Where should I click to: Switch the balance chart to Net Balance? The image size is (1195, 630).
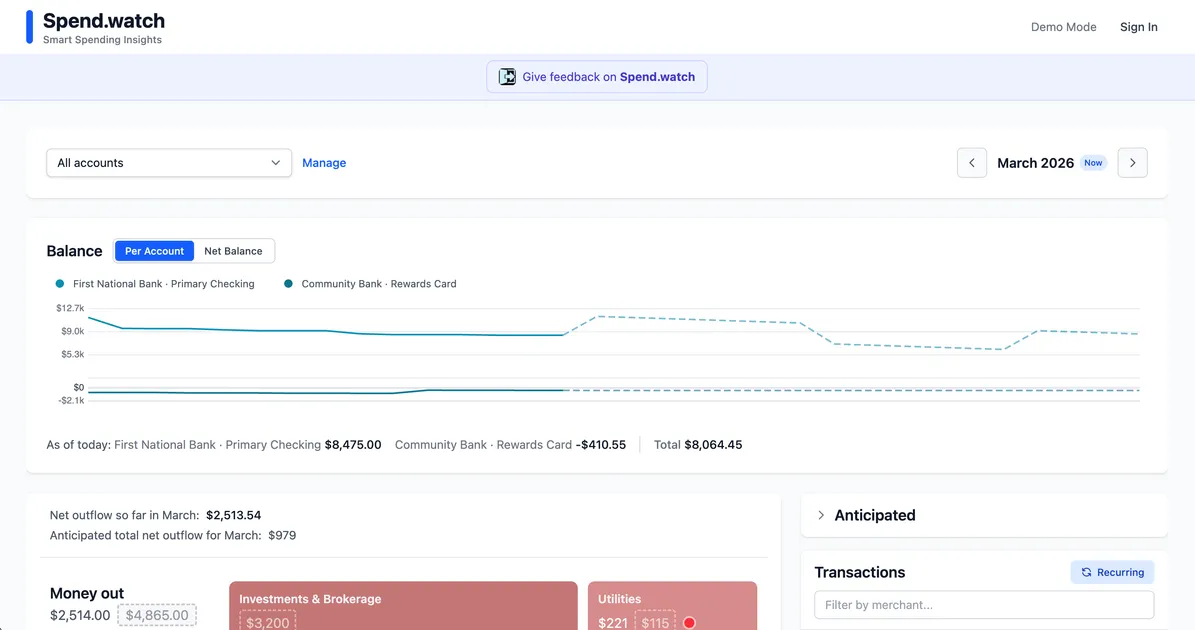[x=233, y=251]
